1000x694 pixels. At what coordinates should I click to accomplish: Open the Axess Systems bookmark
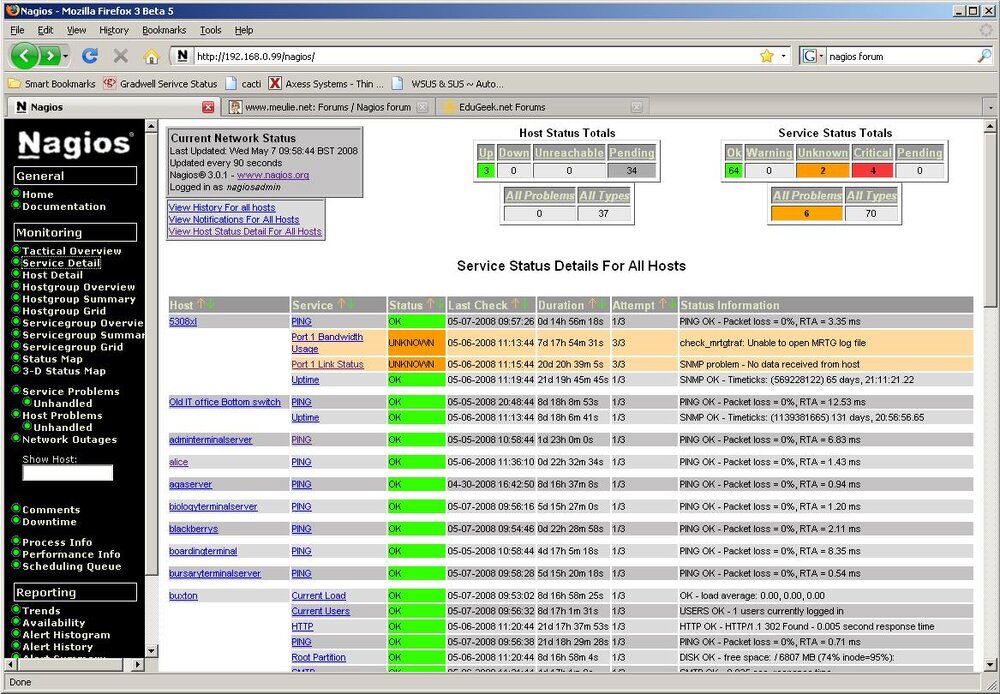pos(327,84)
